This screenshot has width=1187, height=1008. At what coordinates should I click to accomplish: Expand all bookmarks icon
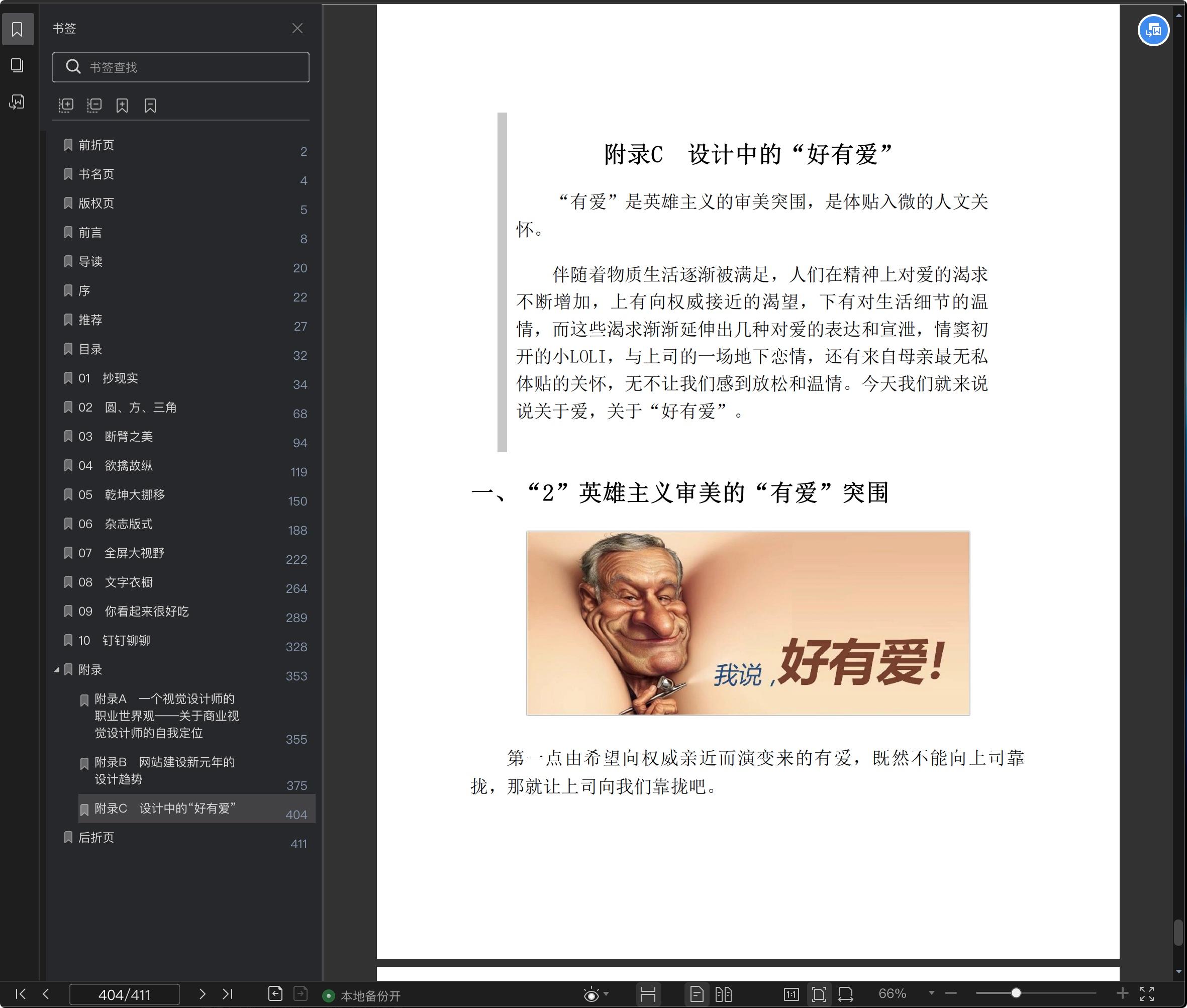tap(66, 105)
